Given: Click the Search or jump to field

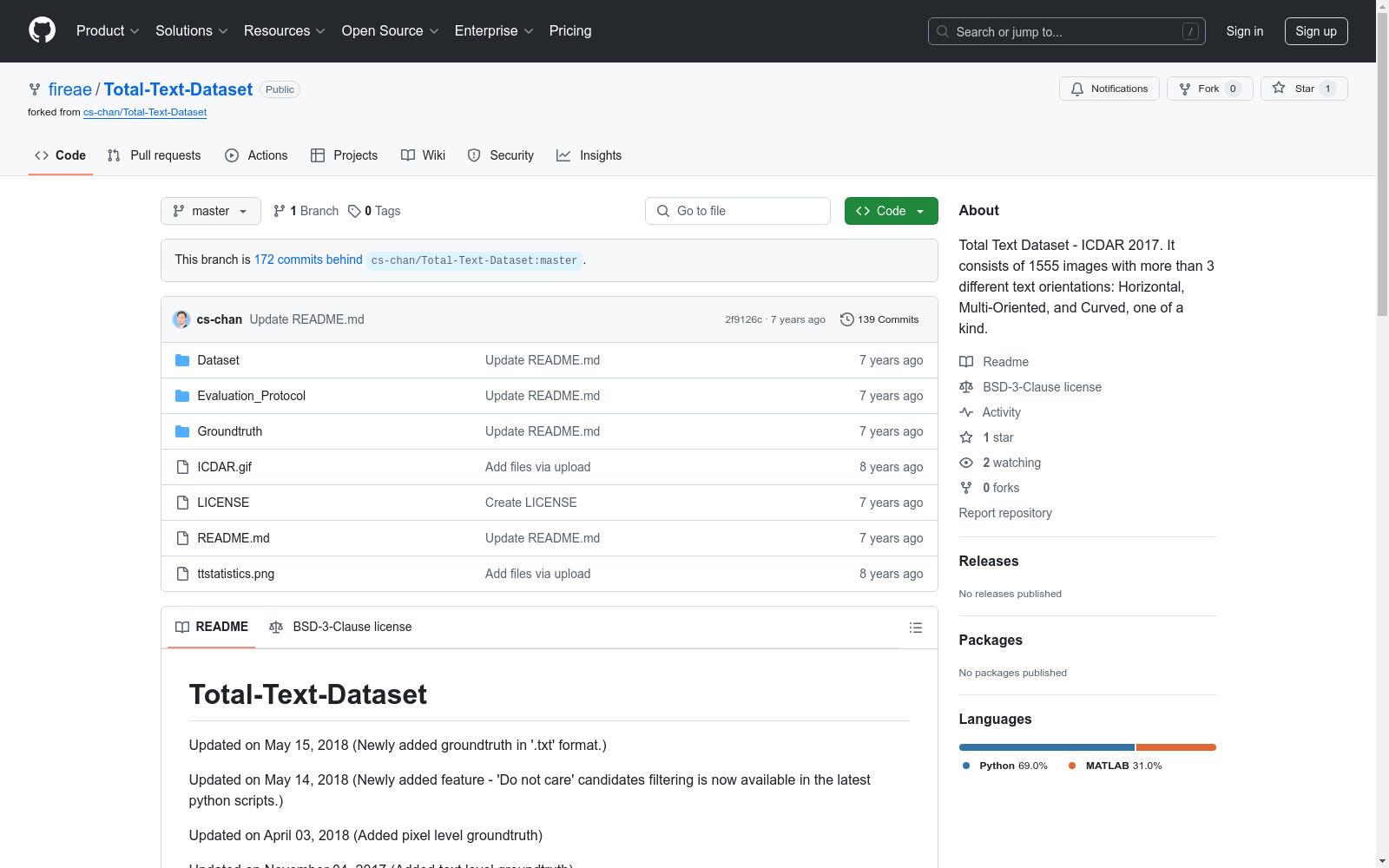Looking at the screenshot, I should click(1066, 31).
